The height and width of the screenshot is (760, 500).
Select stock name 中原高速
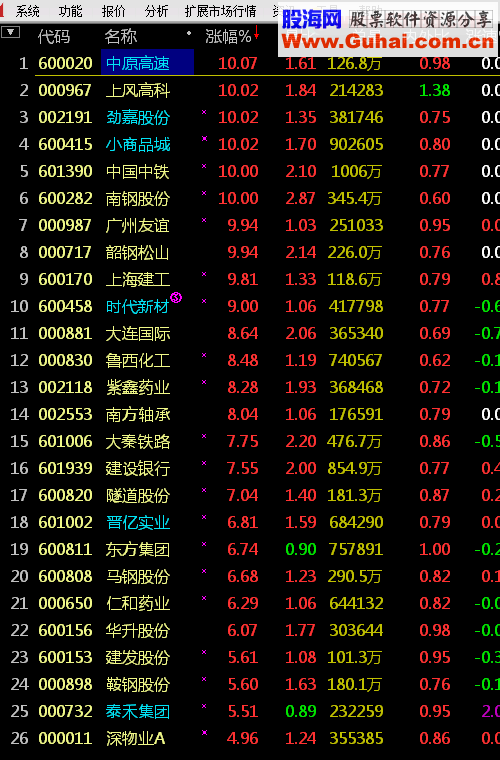pos(138,63)
